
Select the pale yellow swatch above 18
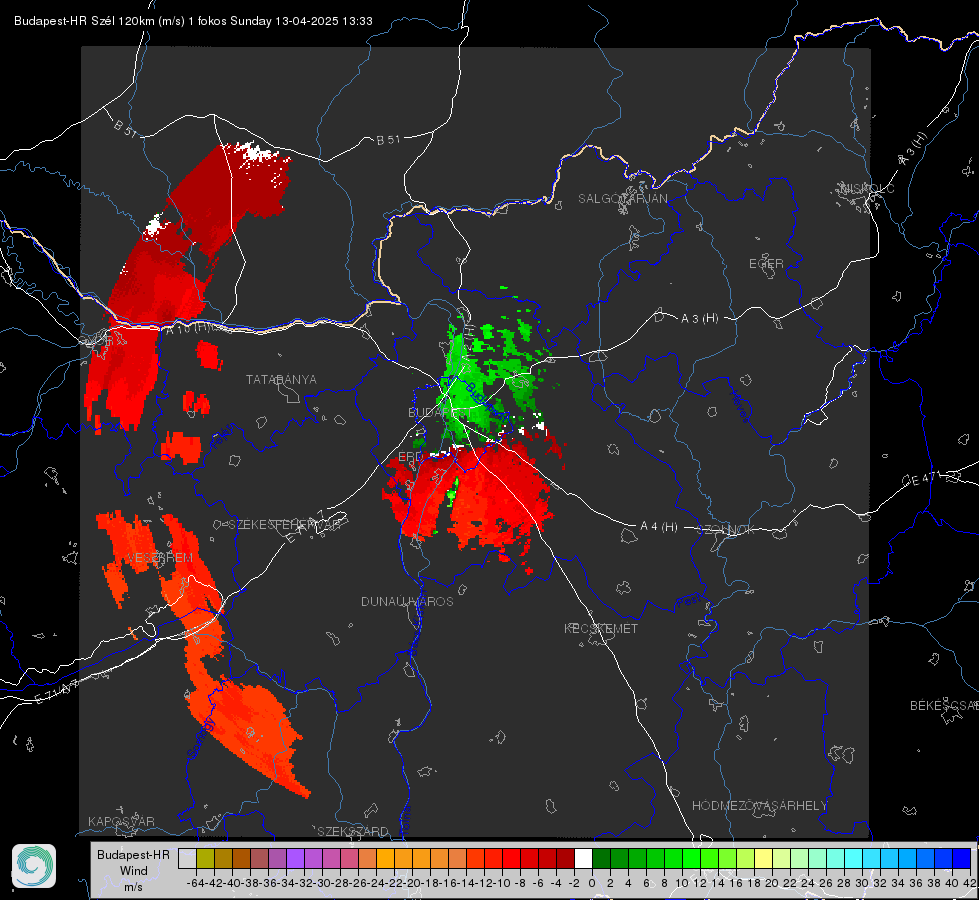tap(763, 858)
